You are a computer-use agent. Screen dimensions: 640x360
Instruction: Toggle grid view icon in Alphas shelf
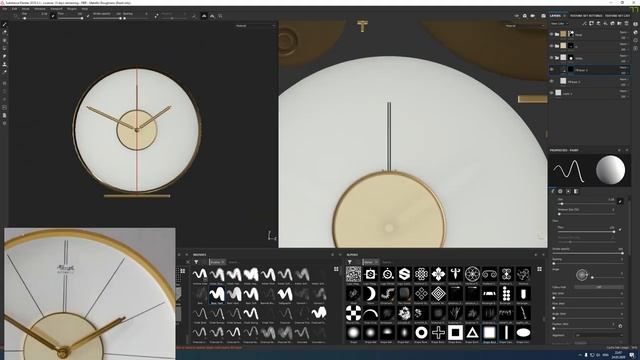point(539,269)
